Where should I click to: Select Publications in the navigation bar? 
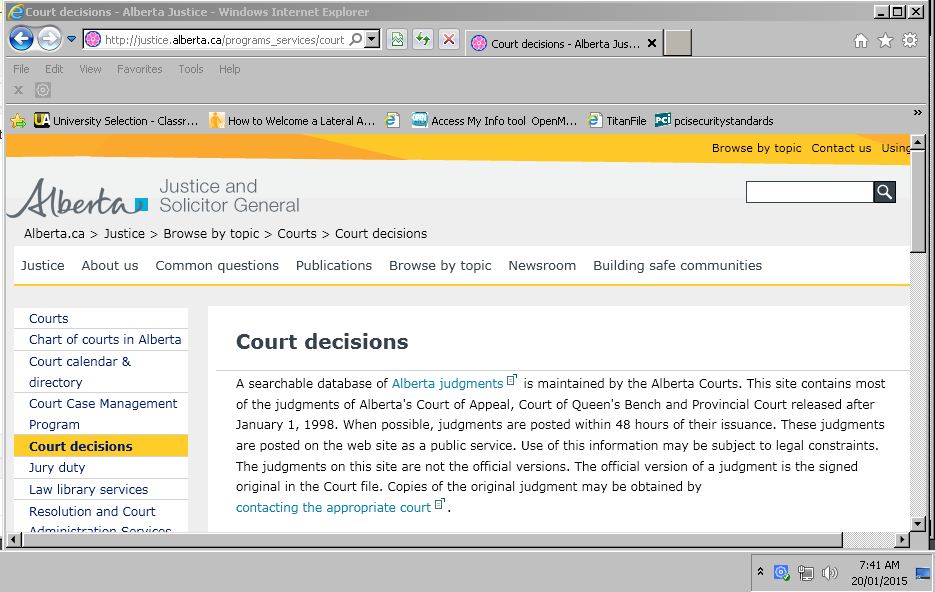coord(333,265)
